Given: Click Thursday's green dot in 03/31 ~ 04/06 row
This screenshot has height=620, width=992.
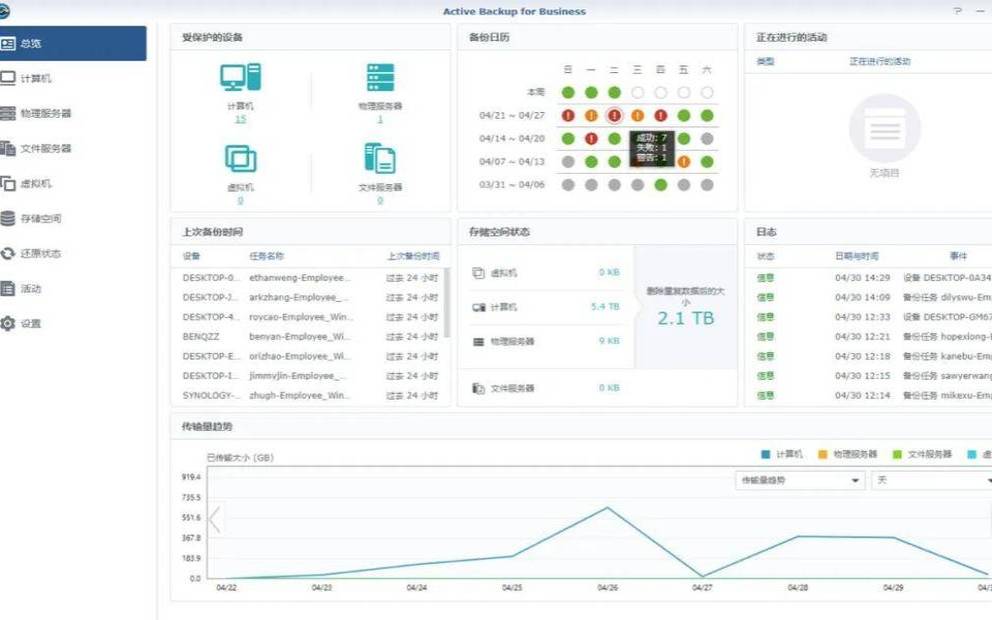Looking at the screenshot, I should pos(660,185).
